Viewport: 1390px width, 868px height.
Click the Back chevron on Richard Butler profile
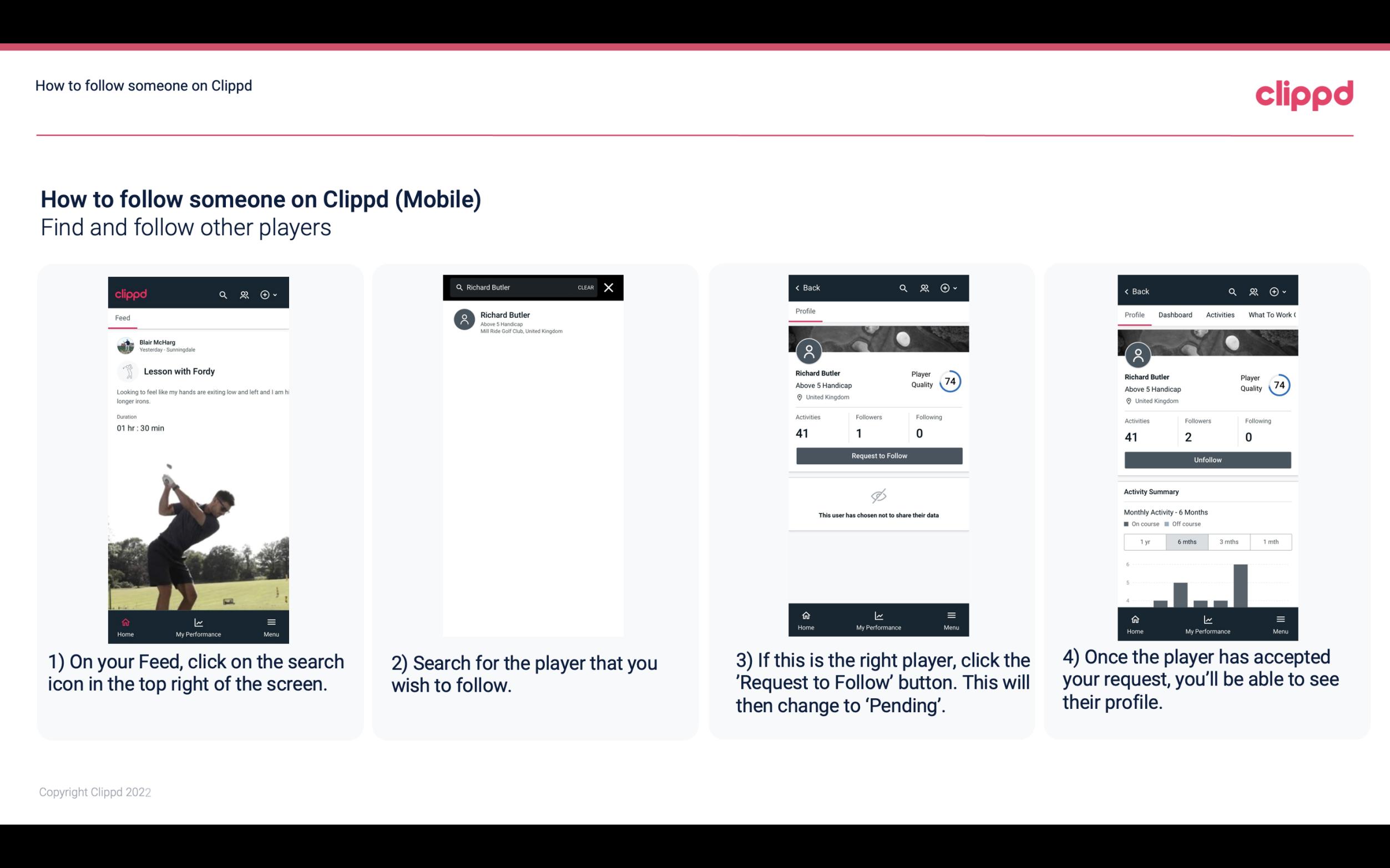coord(799,287)
